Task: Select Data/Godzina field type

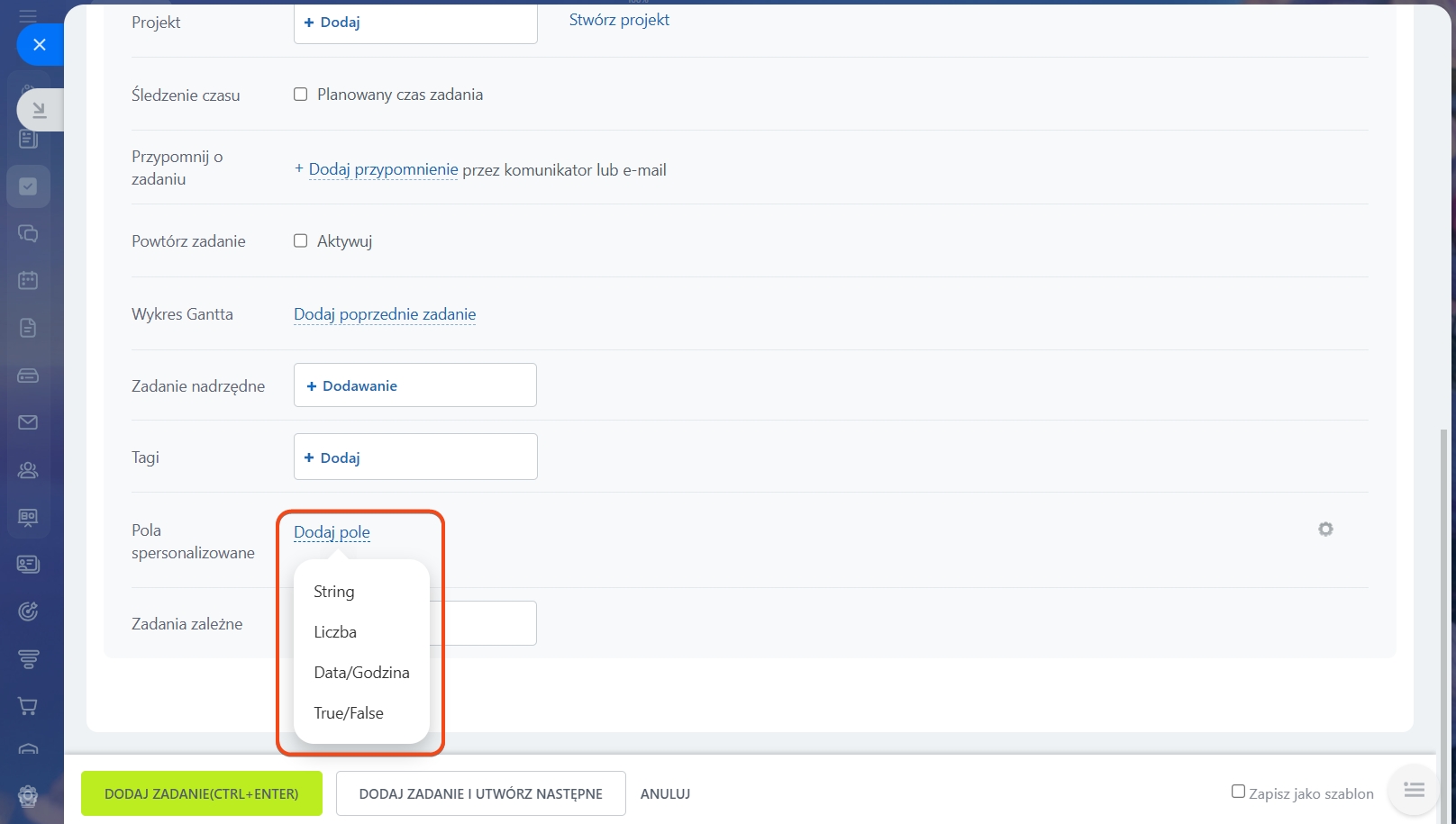Action: pos(361,673)
